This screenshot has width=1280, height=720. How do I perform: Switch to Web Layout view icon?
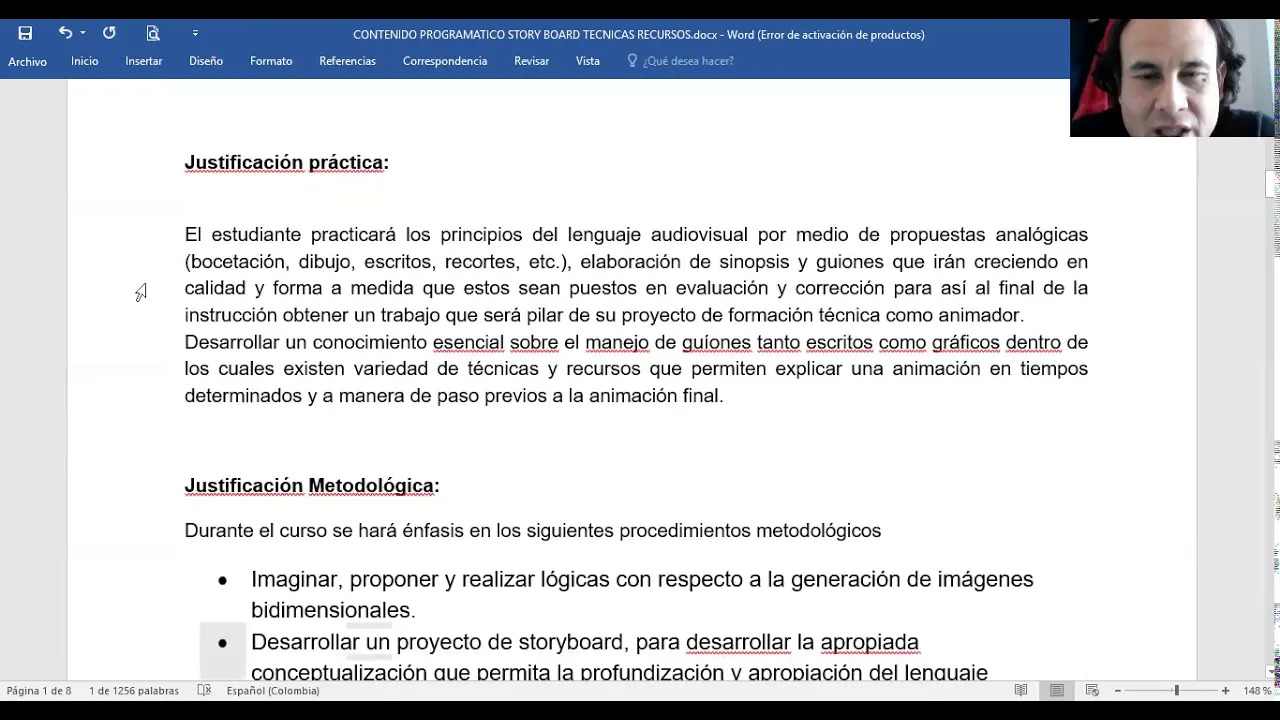[1092, 691]
